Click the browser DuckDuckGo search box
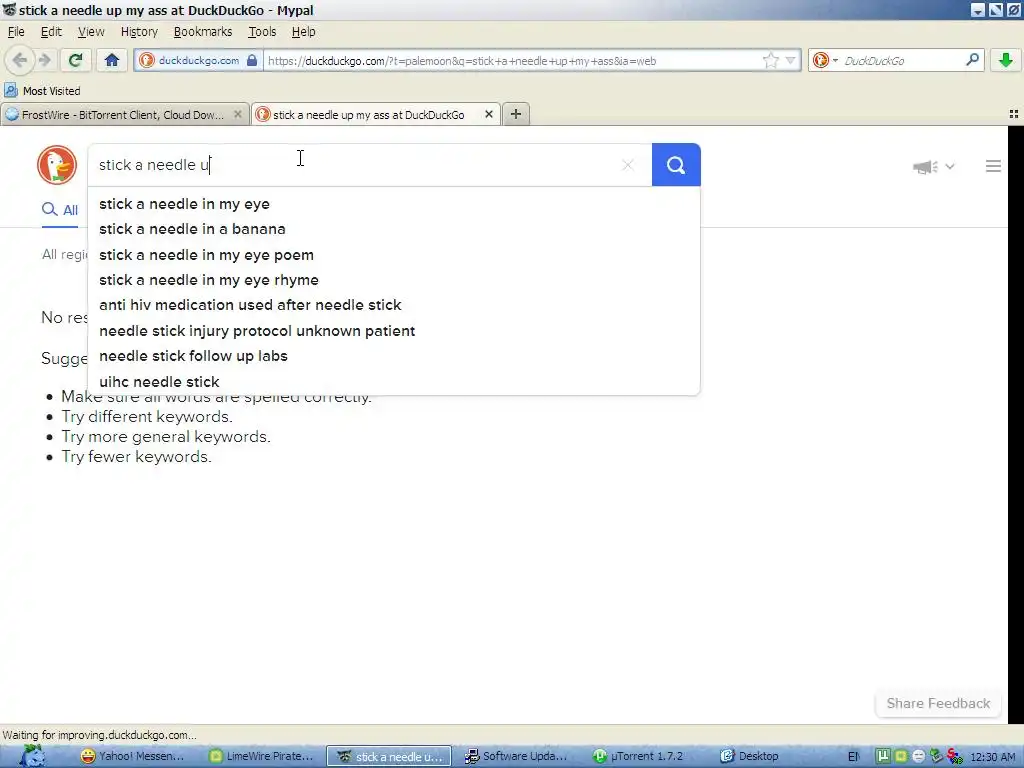Viewport: 1024px width, 768px height. point(901,61)
